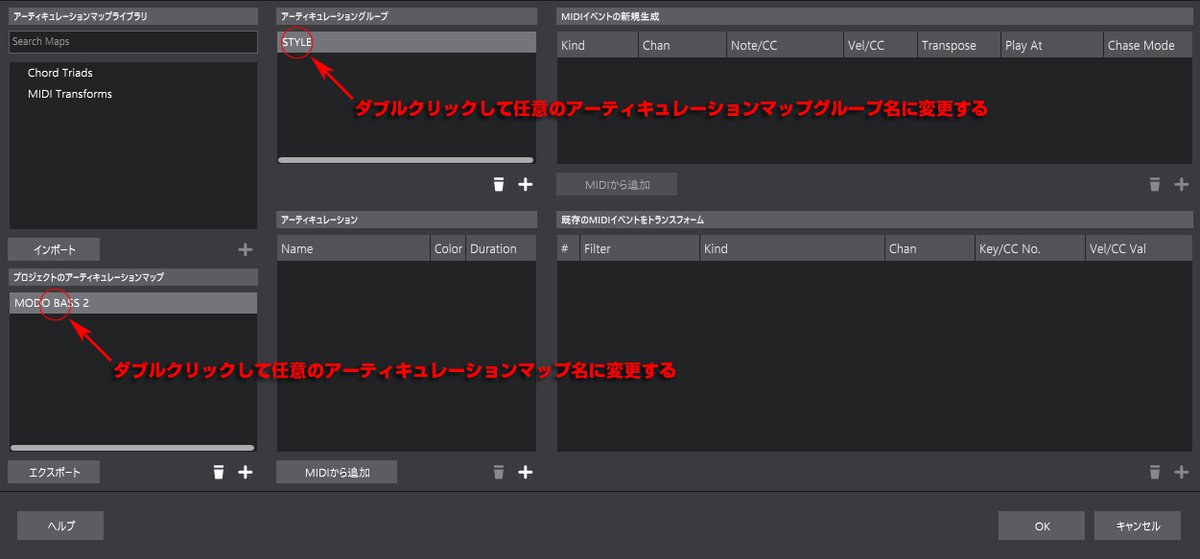
Task: Click the Vel/CC Val column header
Action: [x=1139, y=249]
